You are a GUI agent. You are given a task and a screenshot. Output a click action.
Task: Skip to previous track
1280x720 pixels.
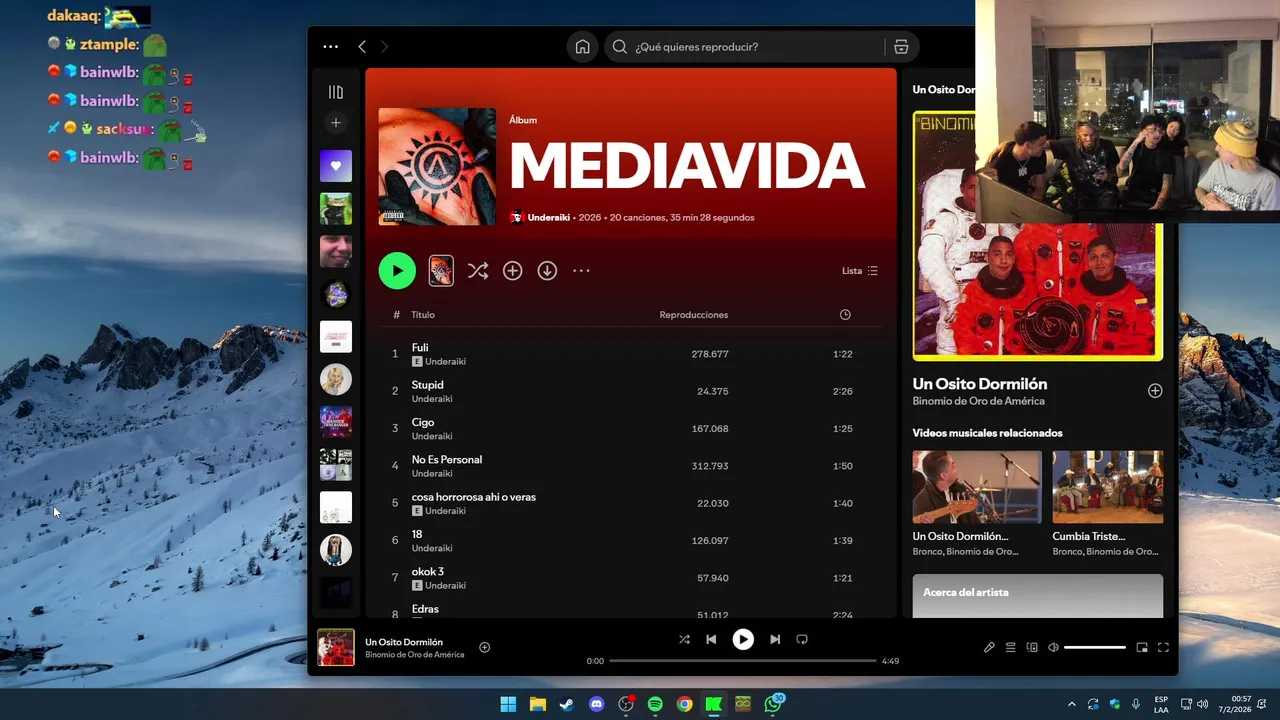(711, 639)
